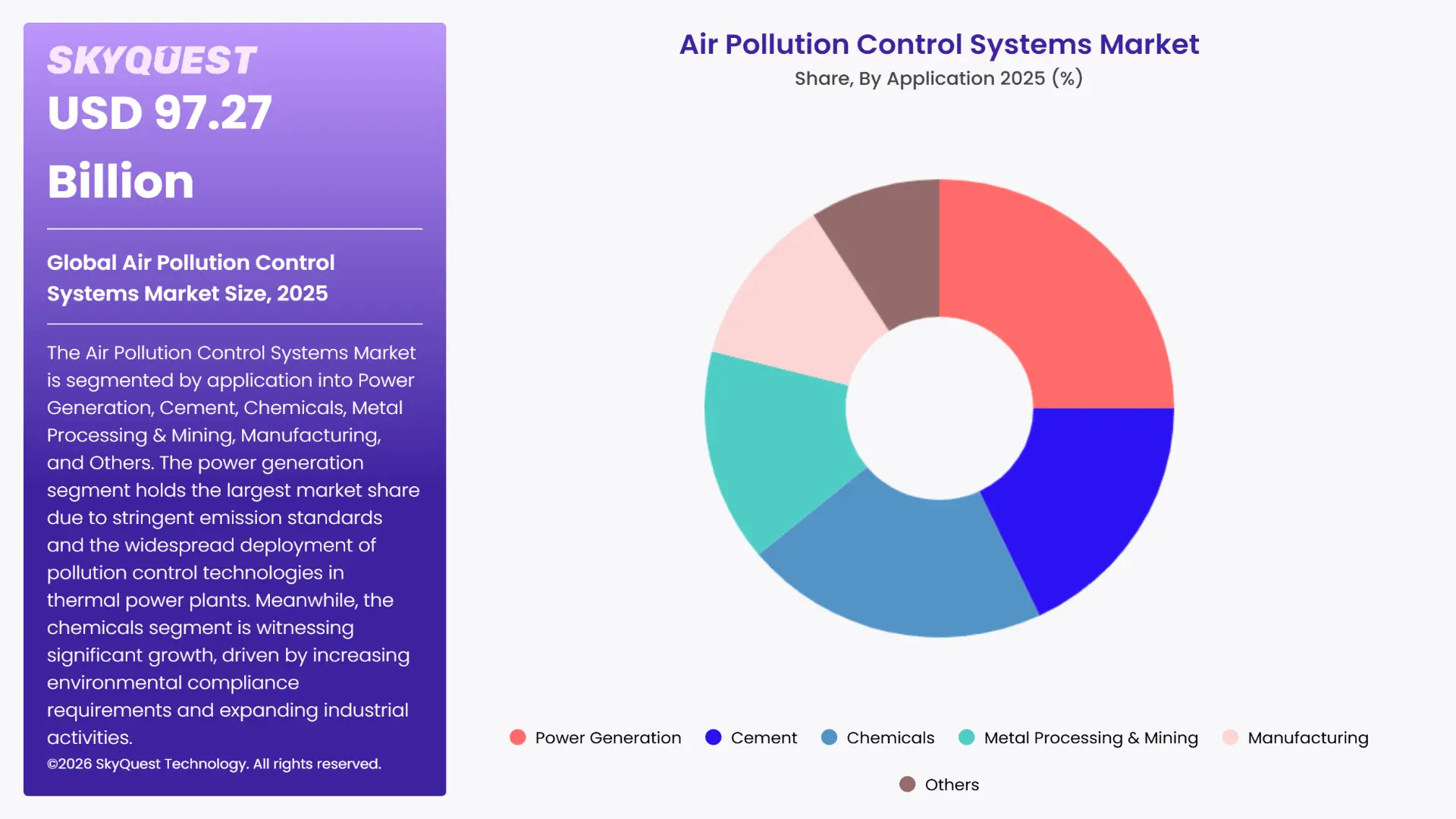1456x819 pixels.
Task: Click the market segmentation description paragraph
Action: pos(234,544)
